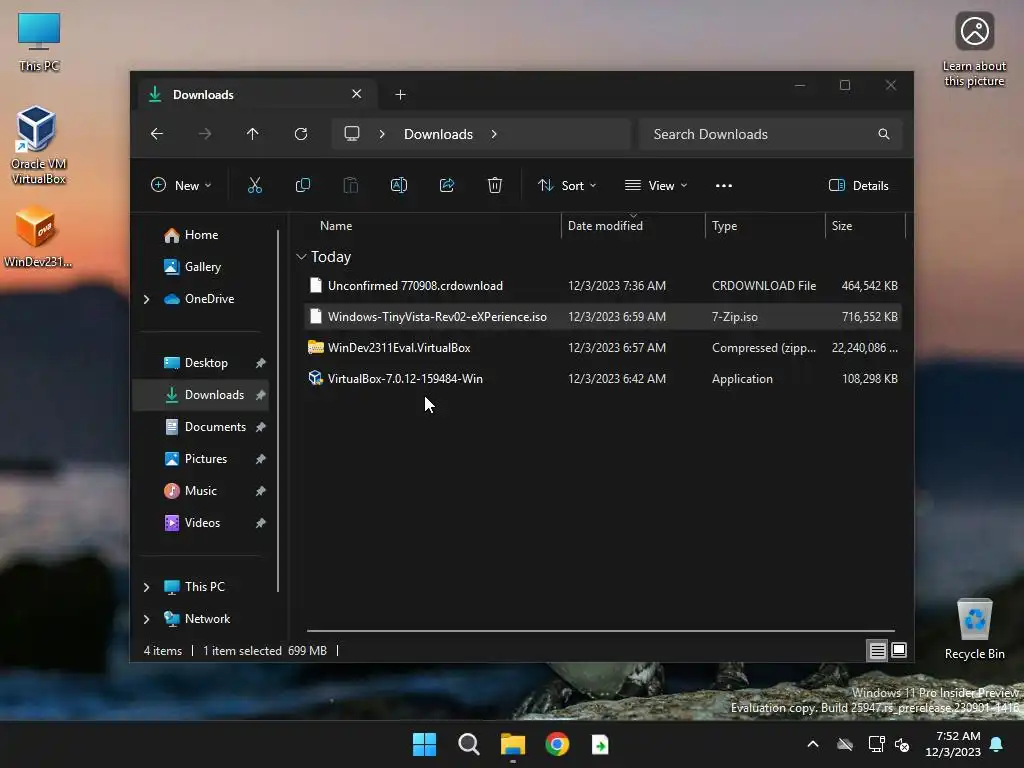
Task: Refresh the Downloads folder
Action: 301,134
